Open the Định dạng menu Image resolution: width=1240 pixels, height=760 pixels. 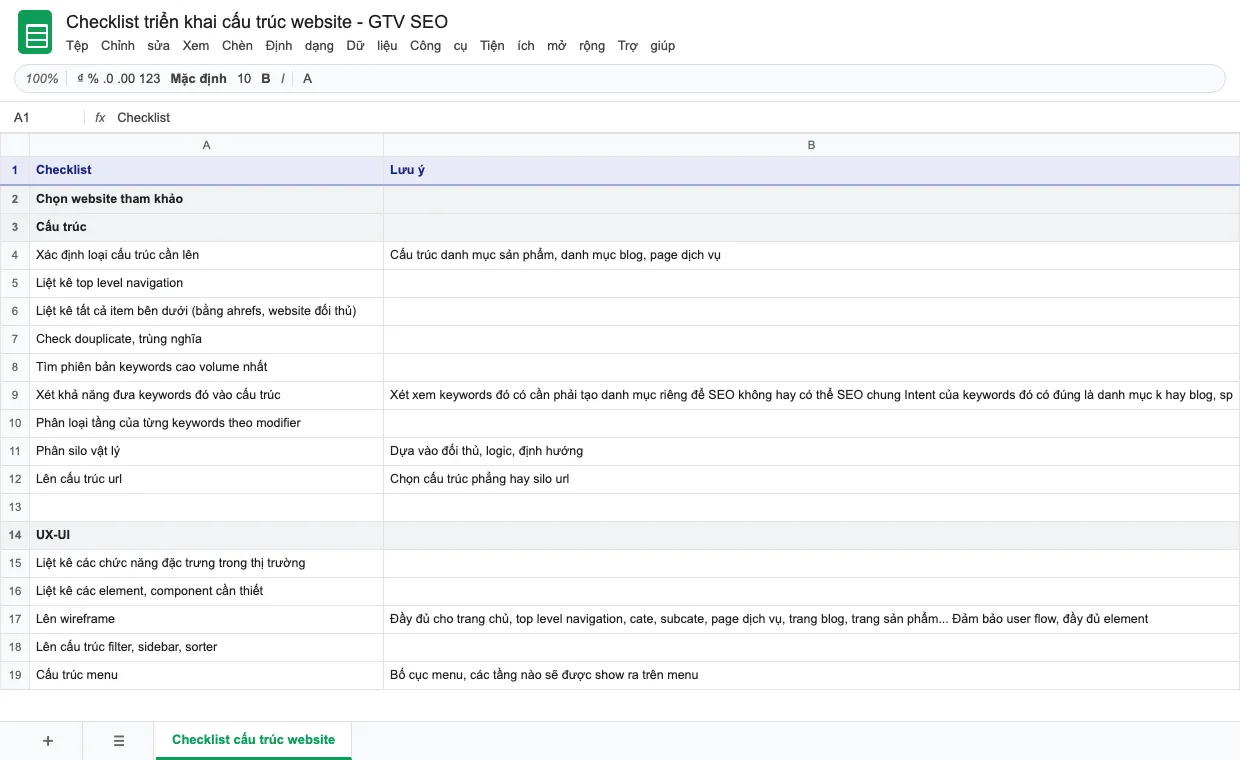pyautogui.click(x=299, y=45)
